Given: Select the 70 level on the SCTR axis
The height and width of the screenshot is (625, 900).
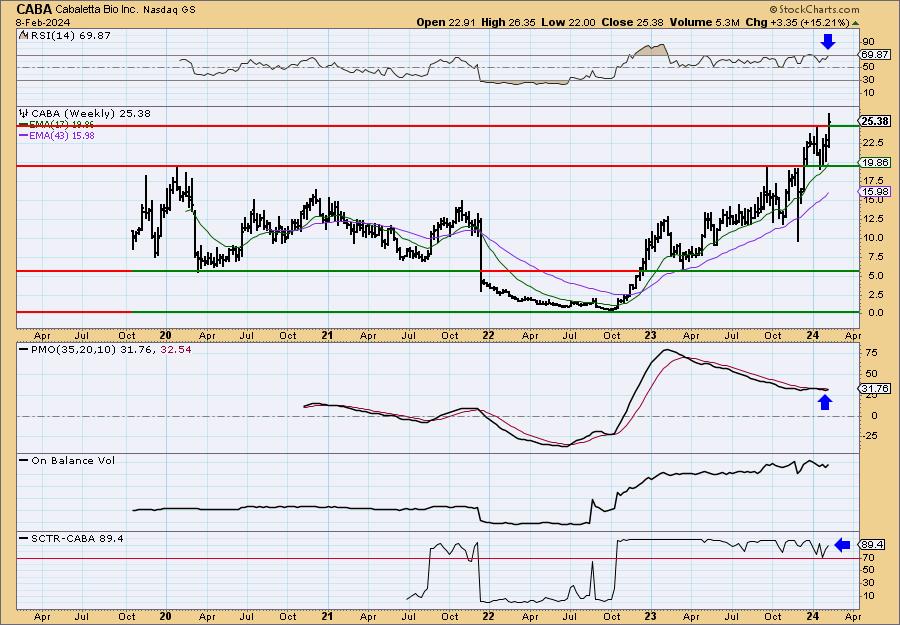Looking at the screenshot, I should coord(869,558).
